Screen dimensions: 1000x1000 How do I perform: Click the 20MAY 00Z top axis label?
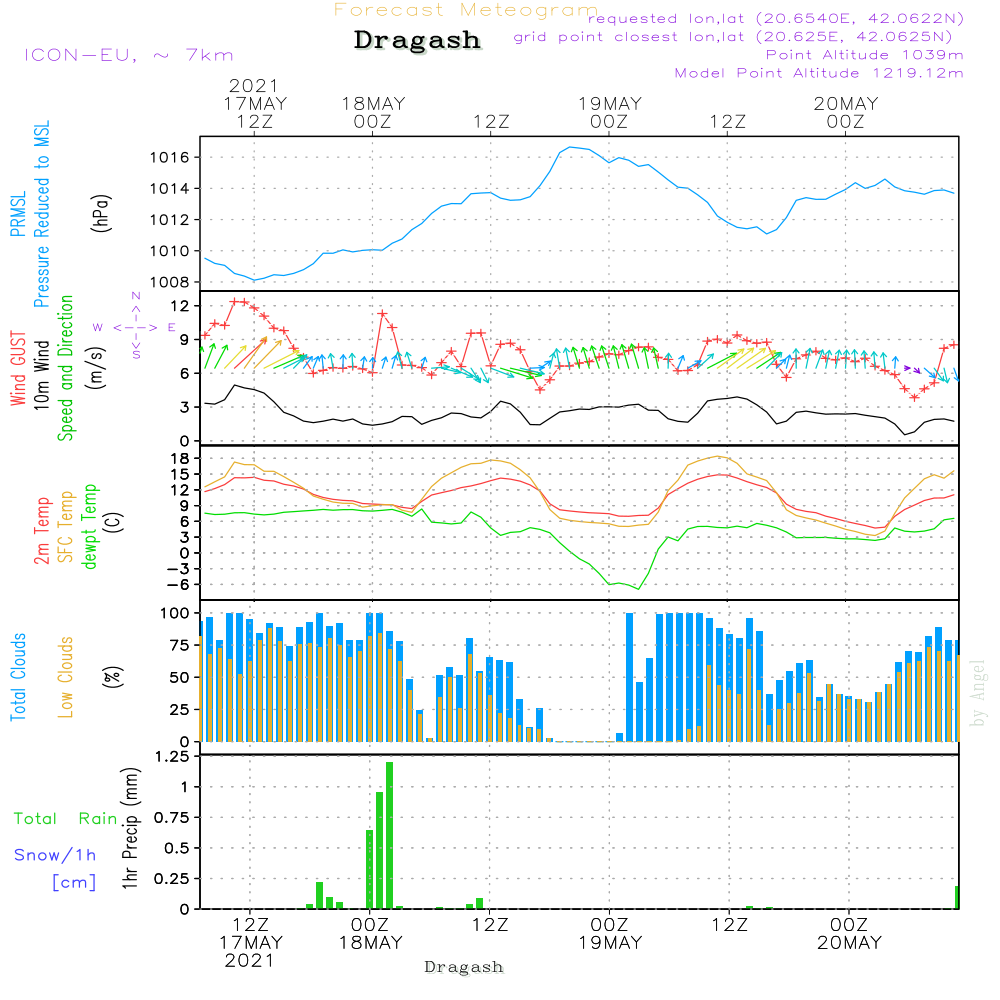(x=846, y=113)
